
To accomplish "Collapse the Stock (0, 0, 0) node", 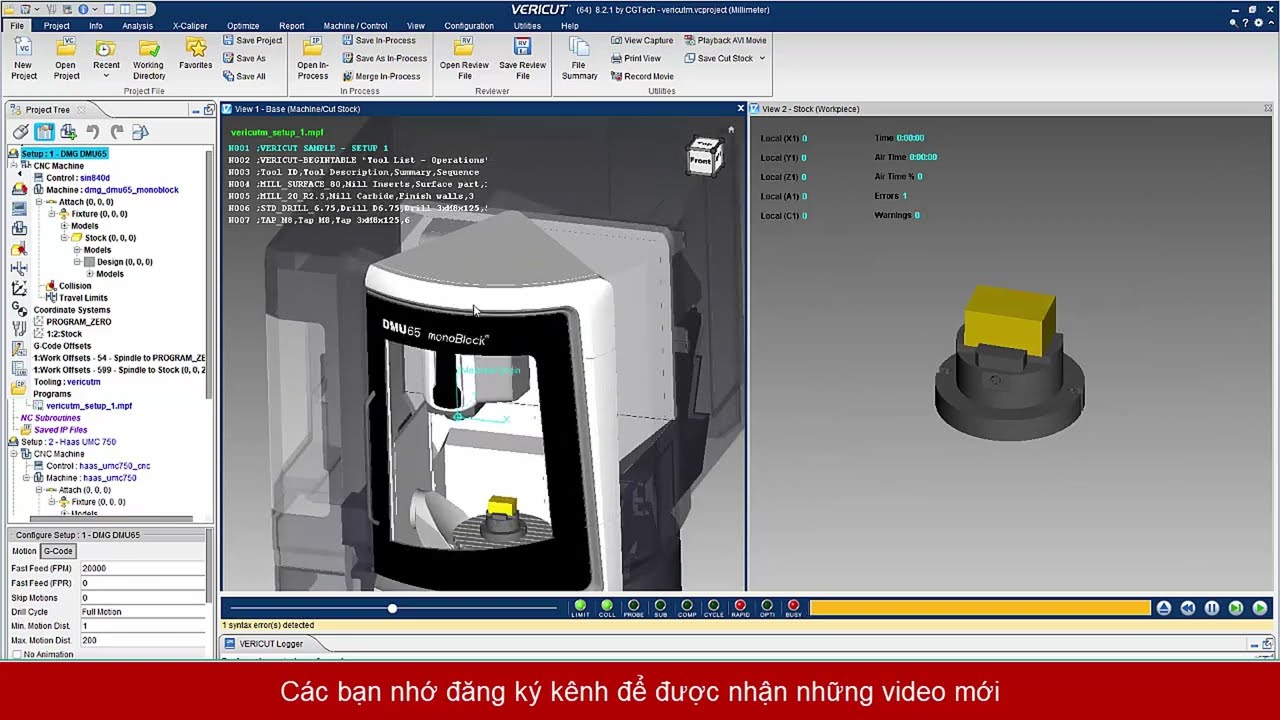I will click(x=64, y=238).
